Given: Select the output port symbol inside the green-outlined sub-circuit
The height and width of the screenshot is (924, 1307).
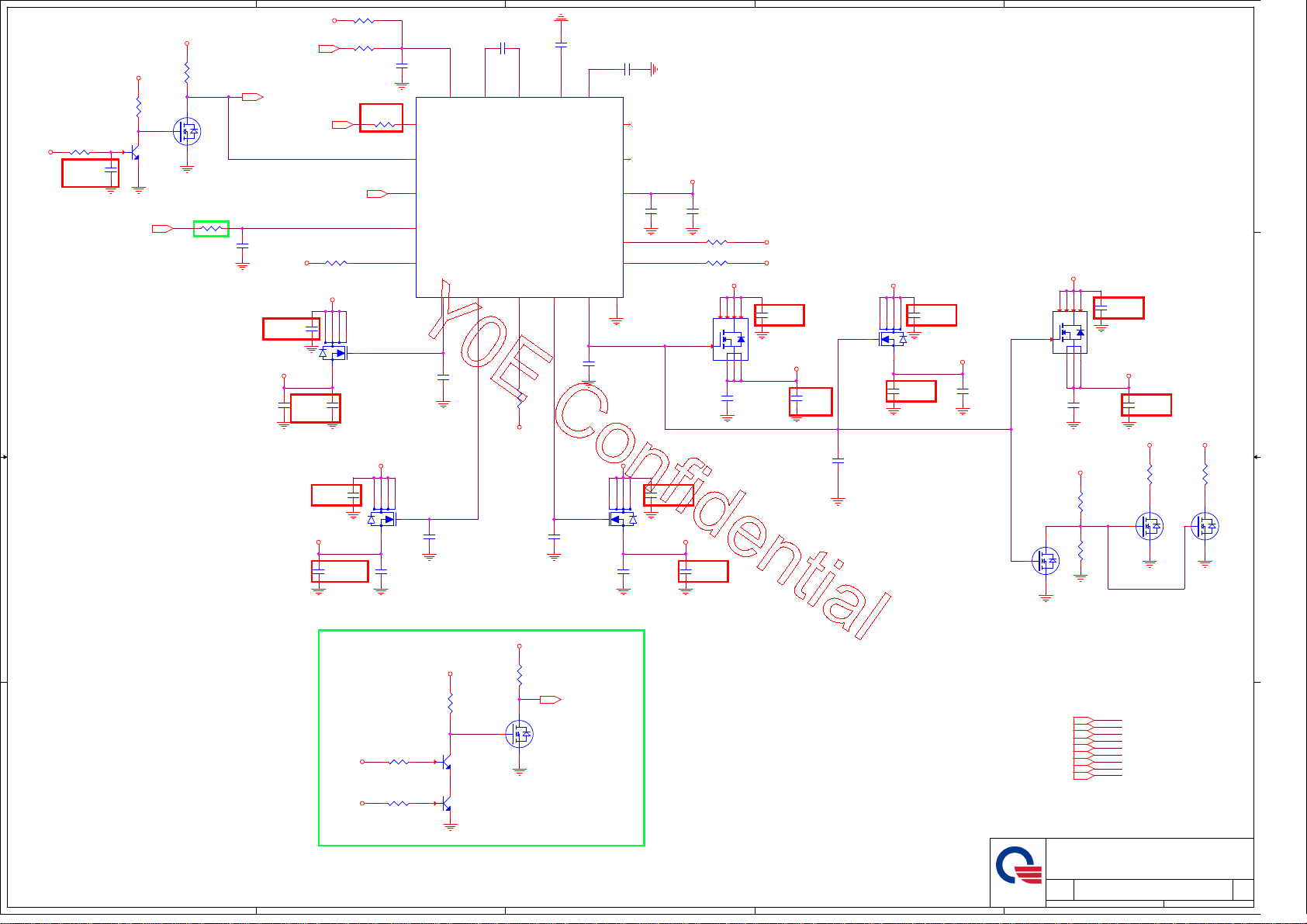Looking at the screenshot, I should point(551,700).
